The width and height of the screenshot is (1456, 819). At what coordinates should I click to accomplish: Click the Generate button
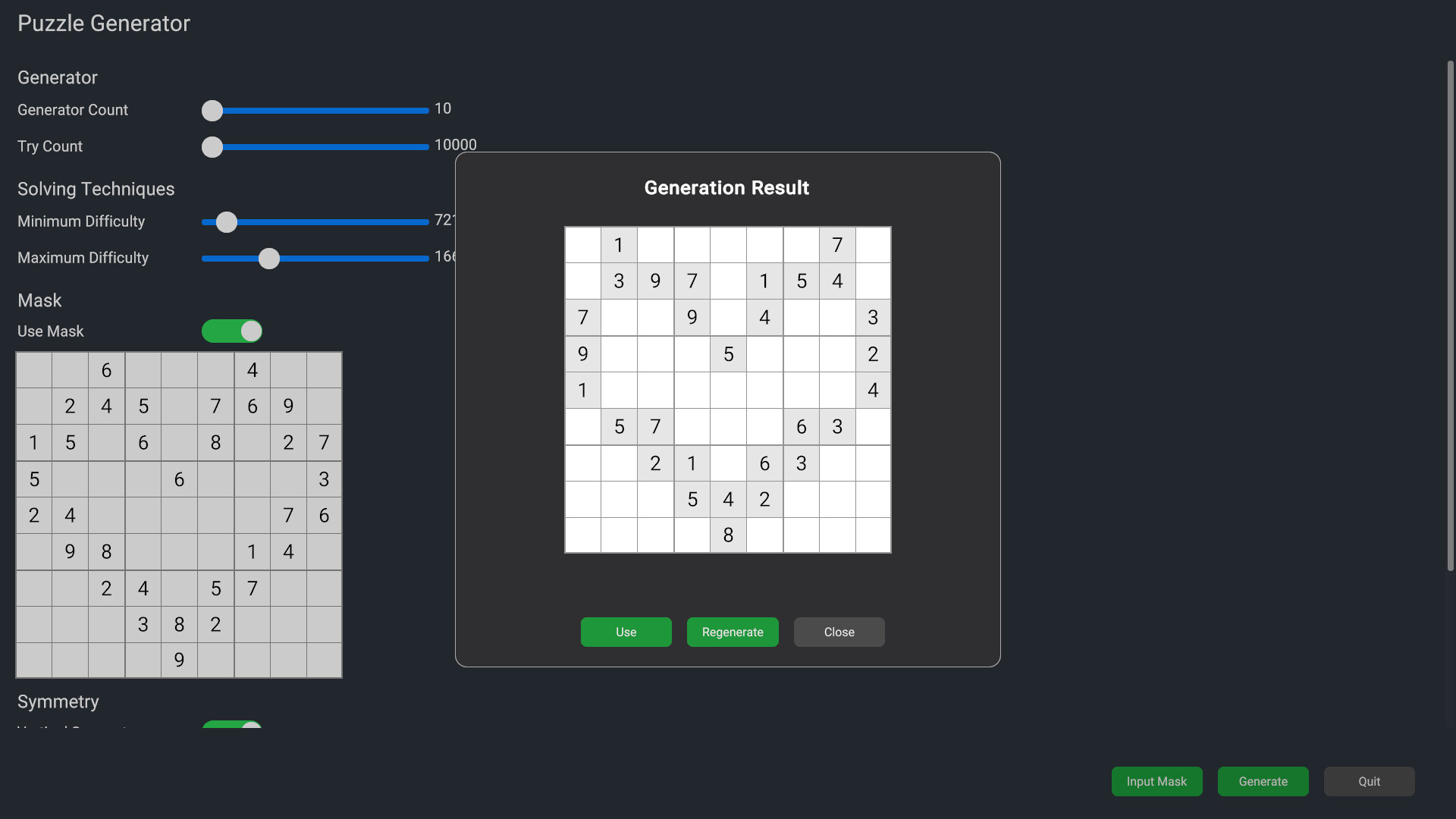(x=1263, y=781)
